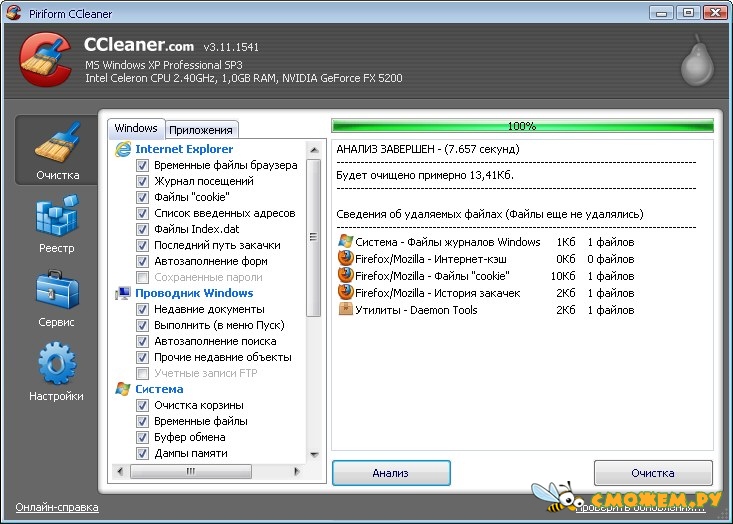This screenshot has width=733, height=524.
Task: Click the CCleaner icon in title bar
Action: tap(14, 13)
